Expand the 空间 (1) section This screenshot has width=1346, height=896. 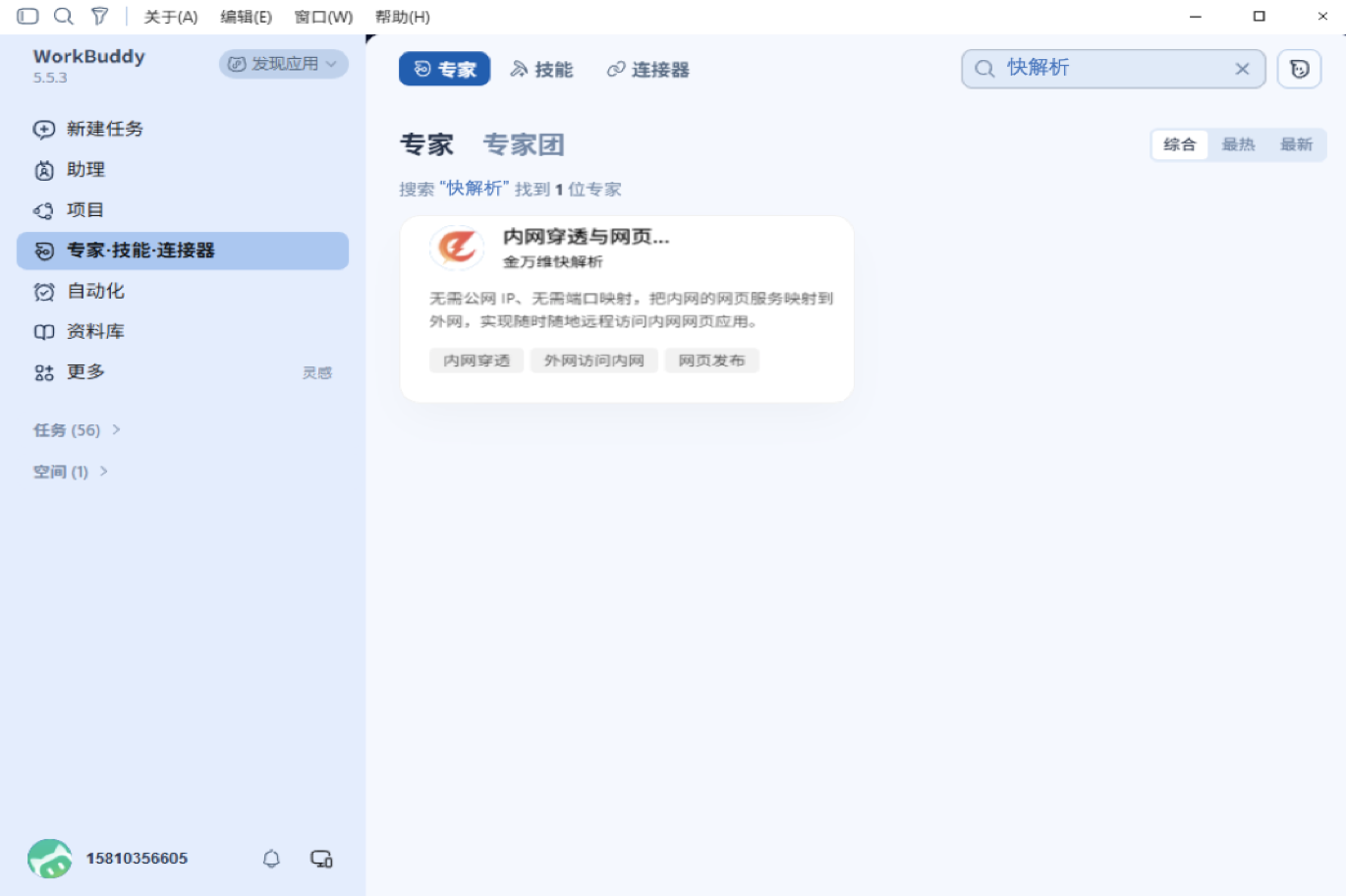tap(71, 472)
